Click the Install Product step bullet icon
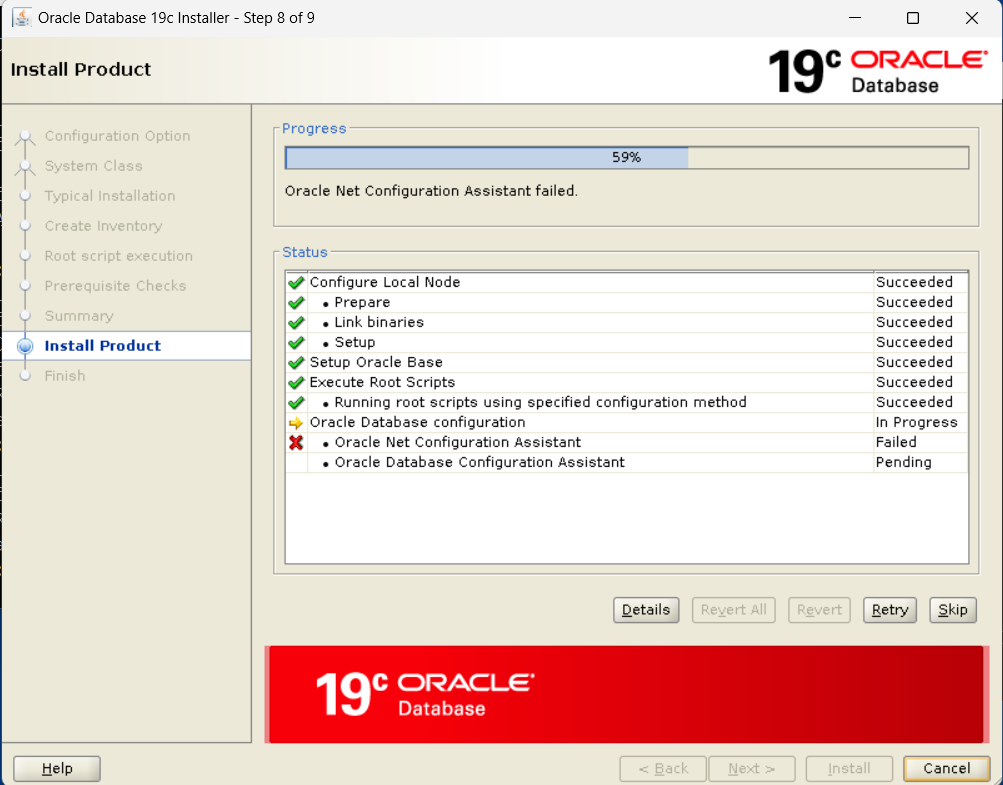Viewport: 1003px width, 785px height. pyautogui.click(x=25, y=346)
